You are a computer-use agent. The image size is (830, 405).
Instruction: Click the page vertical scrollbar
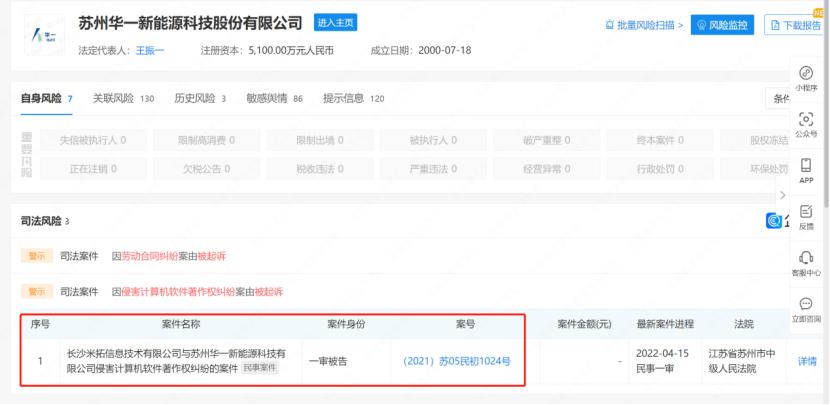click(x=827, y=106)
